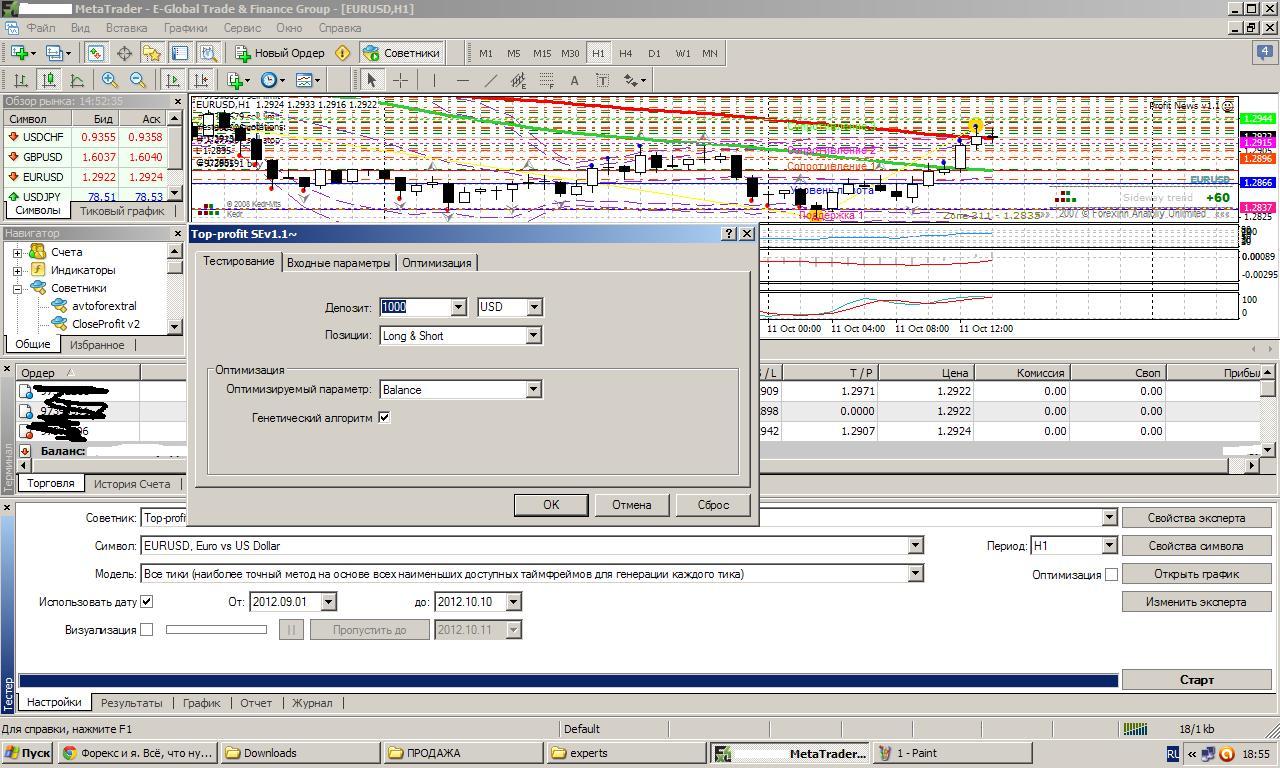Toggle the Strategy Tester magnifier icon

coord(208,53)
